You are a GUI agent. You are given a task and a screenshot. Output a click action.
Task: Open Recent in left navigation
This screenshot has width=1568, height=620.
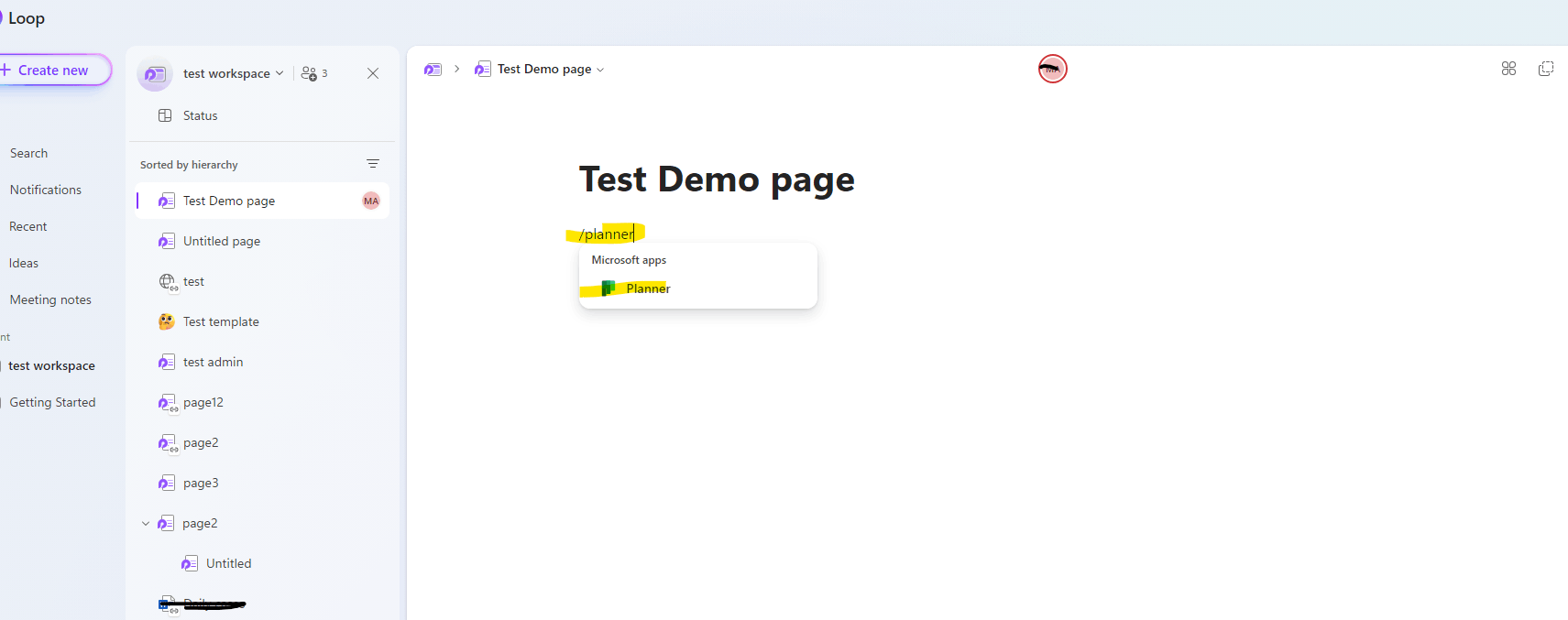[x=28, y=226]
